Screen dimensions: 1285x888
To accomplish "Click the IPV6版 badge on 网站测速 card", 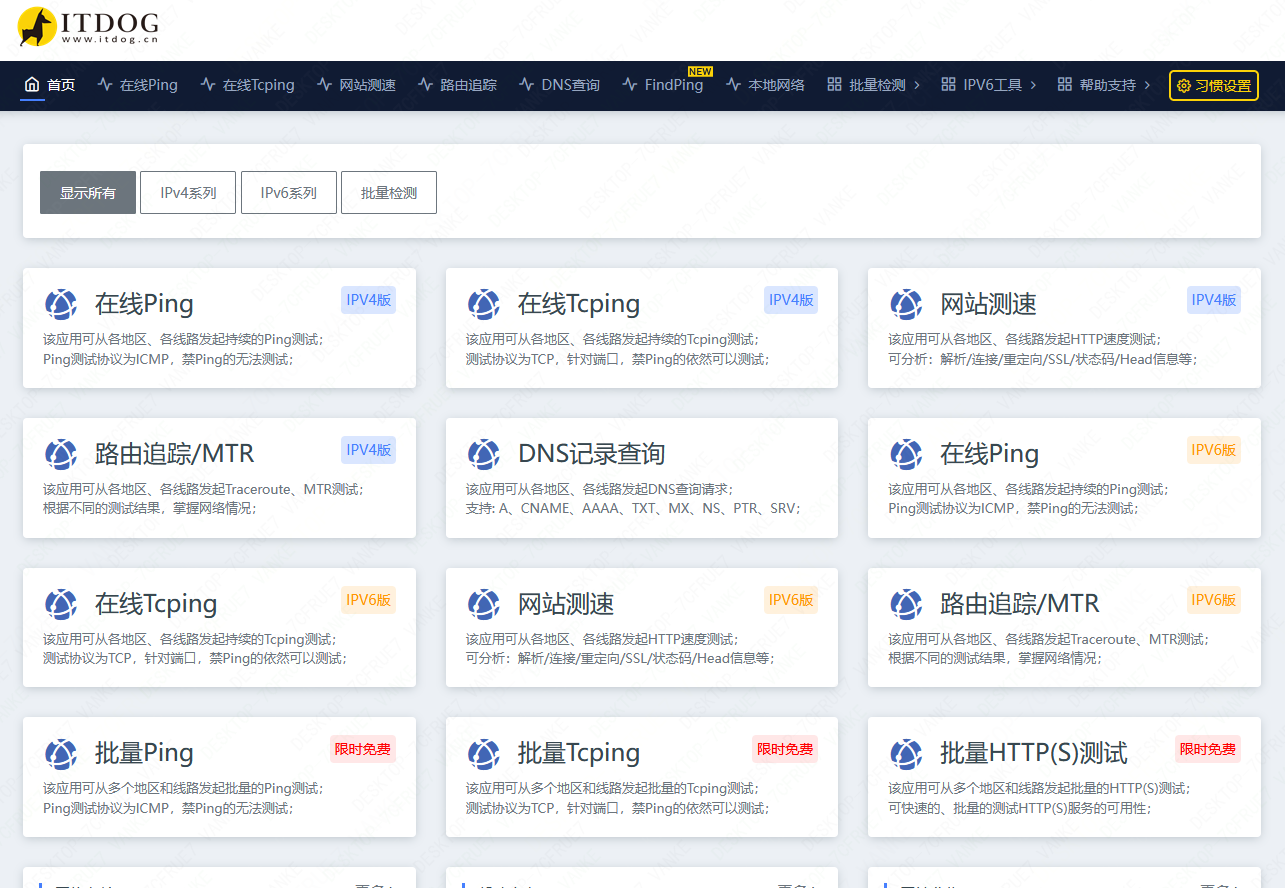I will click(x=790, y=600).
